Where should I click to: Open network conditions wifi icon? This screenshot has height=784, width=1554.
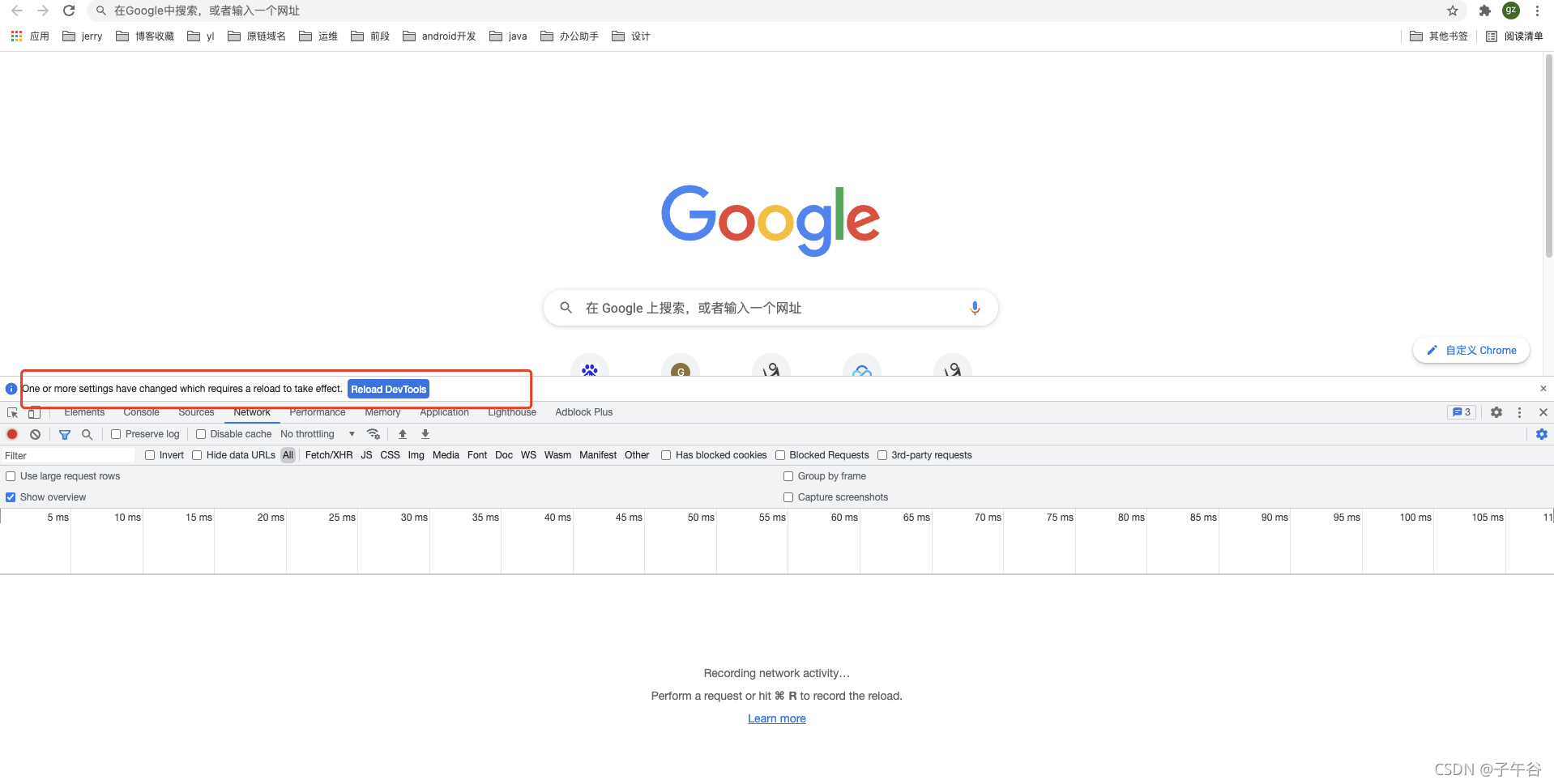point(374,434)
